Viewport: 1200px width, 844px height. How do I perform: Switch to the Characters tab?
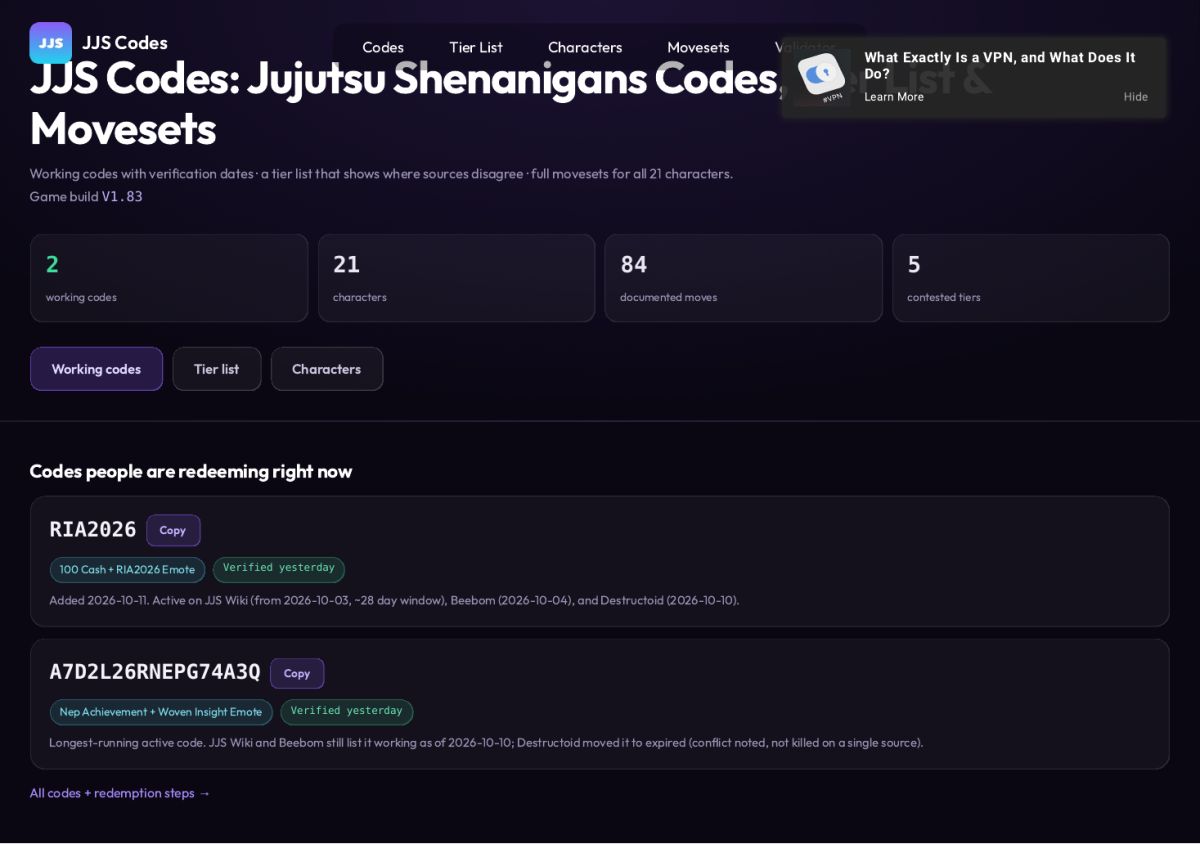point(327,369)
